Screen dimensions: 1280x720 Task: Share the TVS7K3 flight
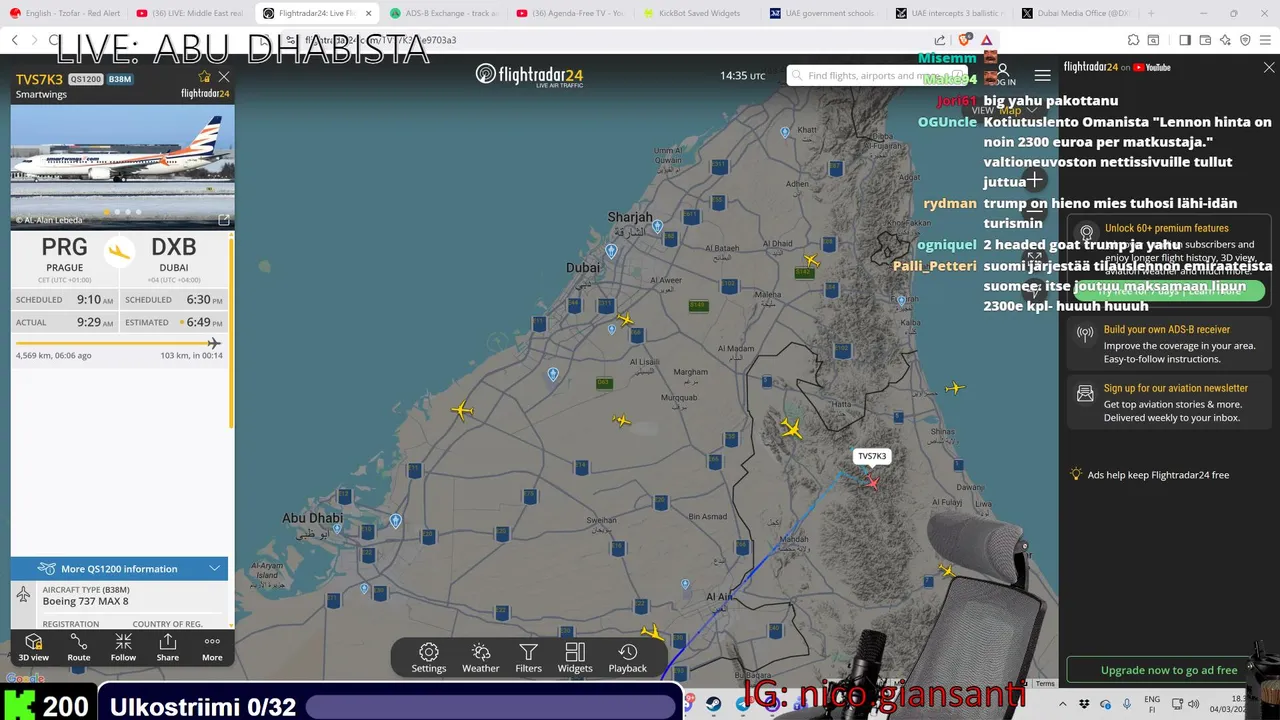(x=168, y=647)
